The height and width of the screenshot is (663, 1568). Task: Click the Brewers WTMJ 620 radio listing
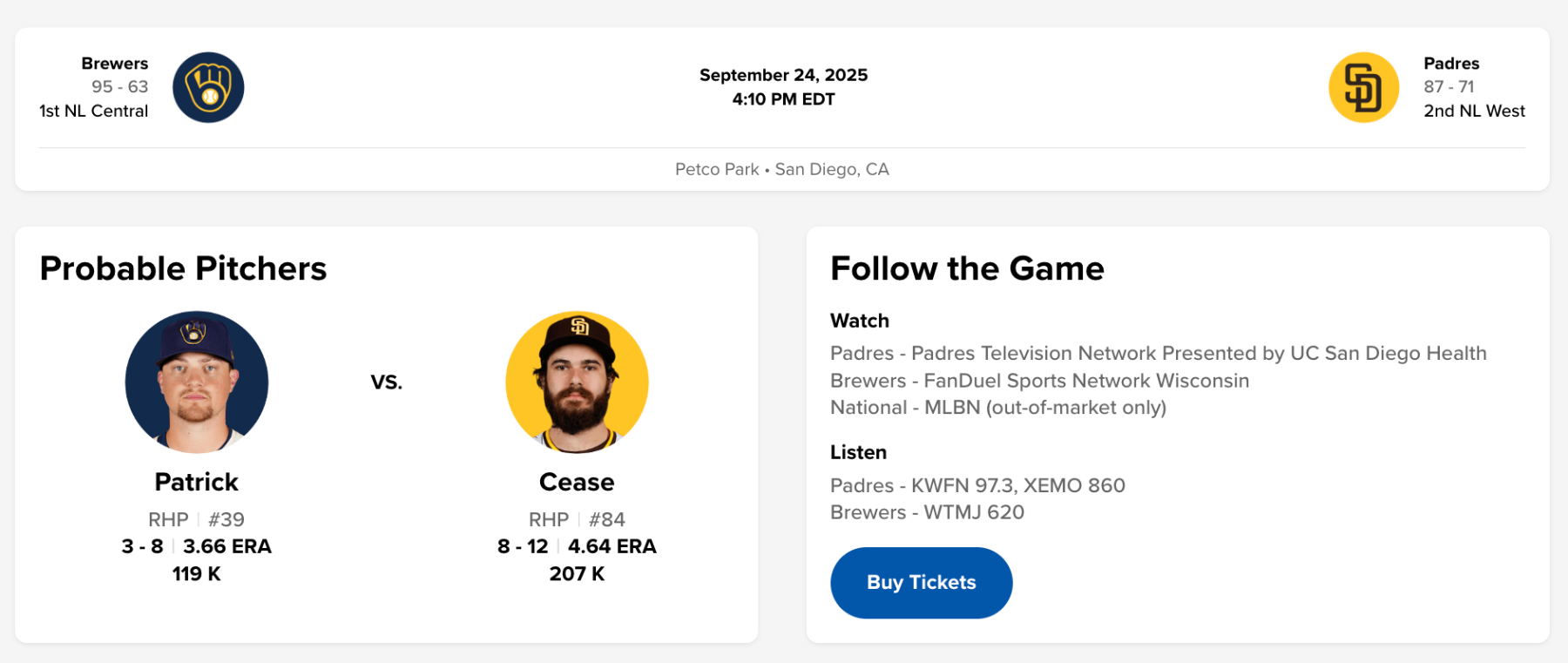[927, 512]
